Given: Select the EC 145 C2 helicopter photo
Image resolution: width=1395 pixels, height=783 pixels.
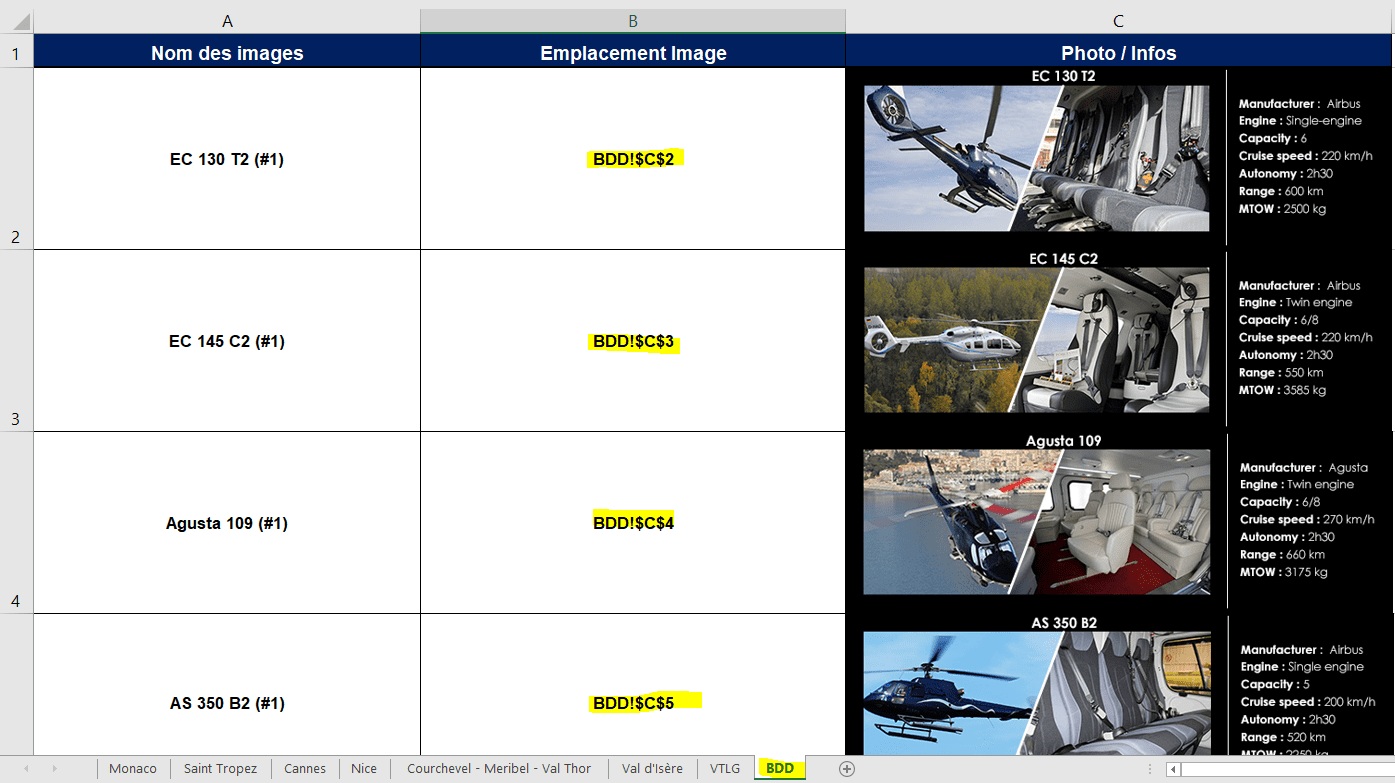Looking at the screenshot, I should tap(1037, 340).
